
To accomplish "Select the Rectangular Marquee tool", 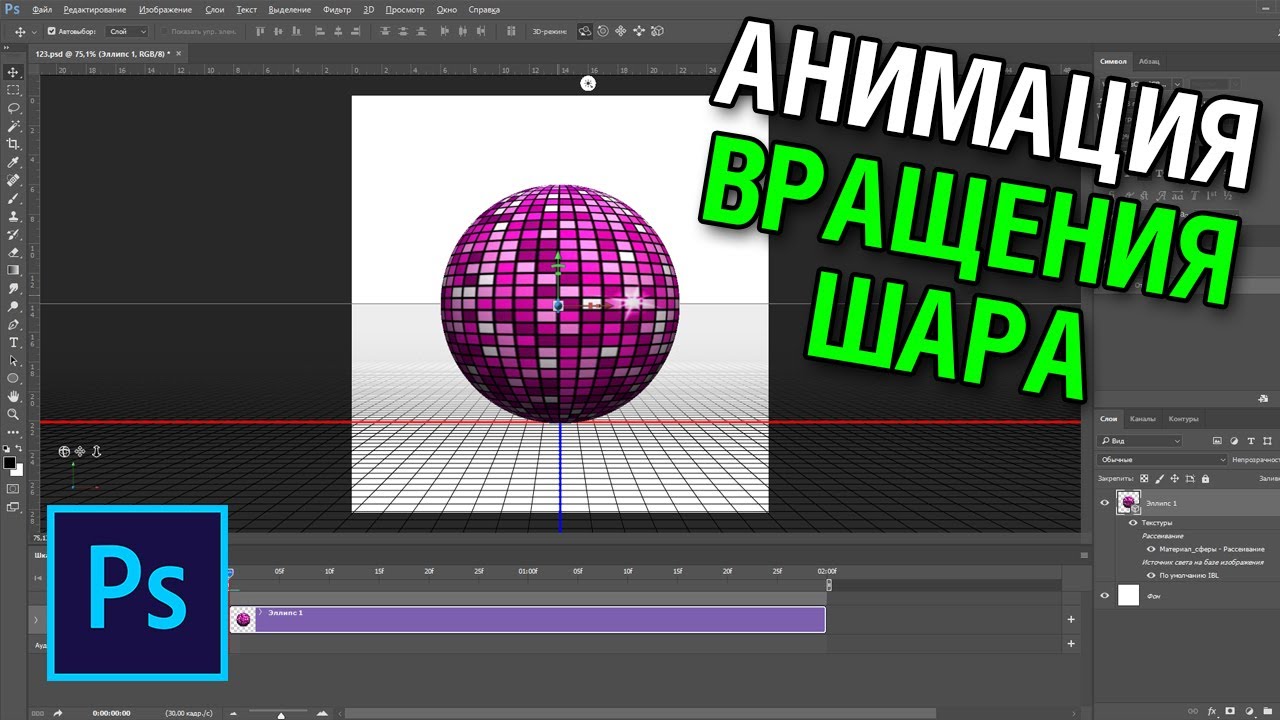I will [14, 90].
